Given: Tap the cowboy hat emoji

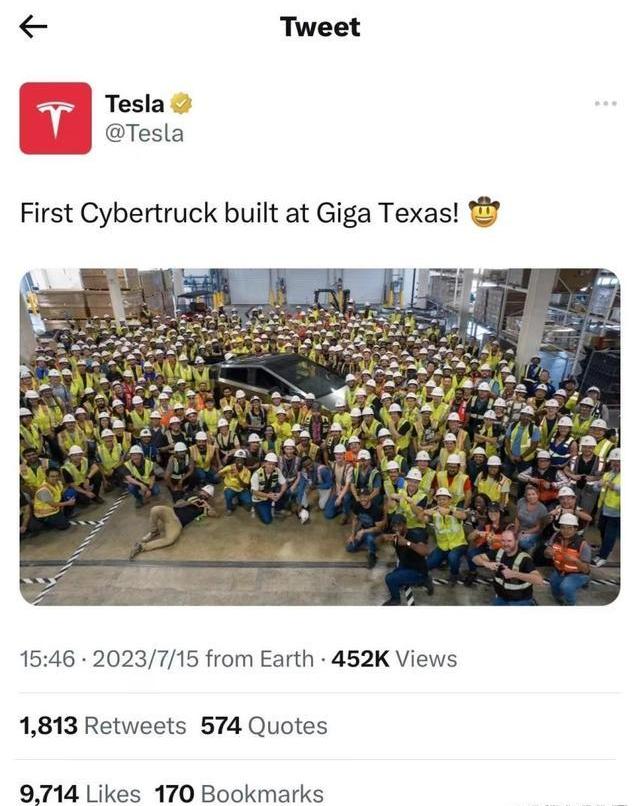Looking at the screenshot, I should click(x=484, y=212).
